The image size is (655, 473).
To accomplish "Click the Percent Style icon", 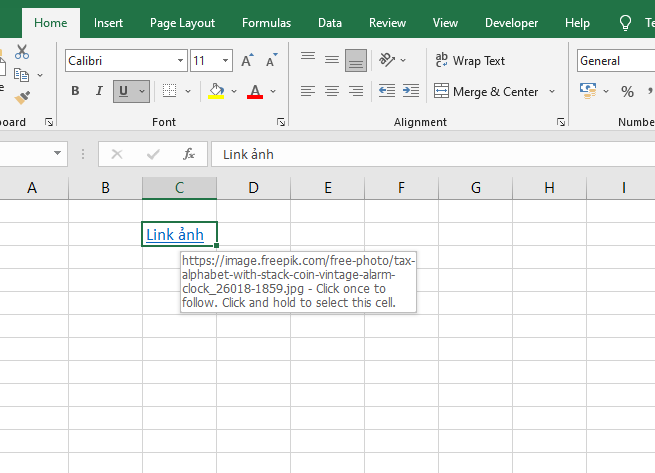I will click(627, 91).
